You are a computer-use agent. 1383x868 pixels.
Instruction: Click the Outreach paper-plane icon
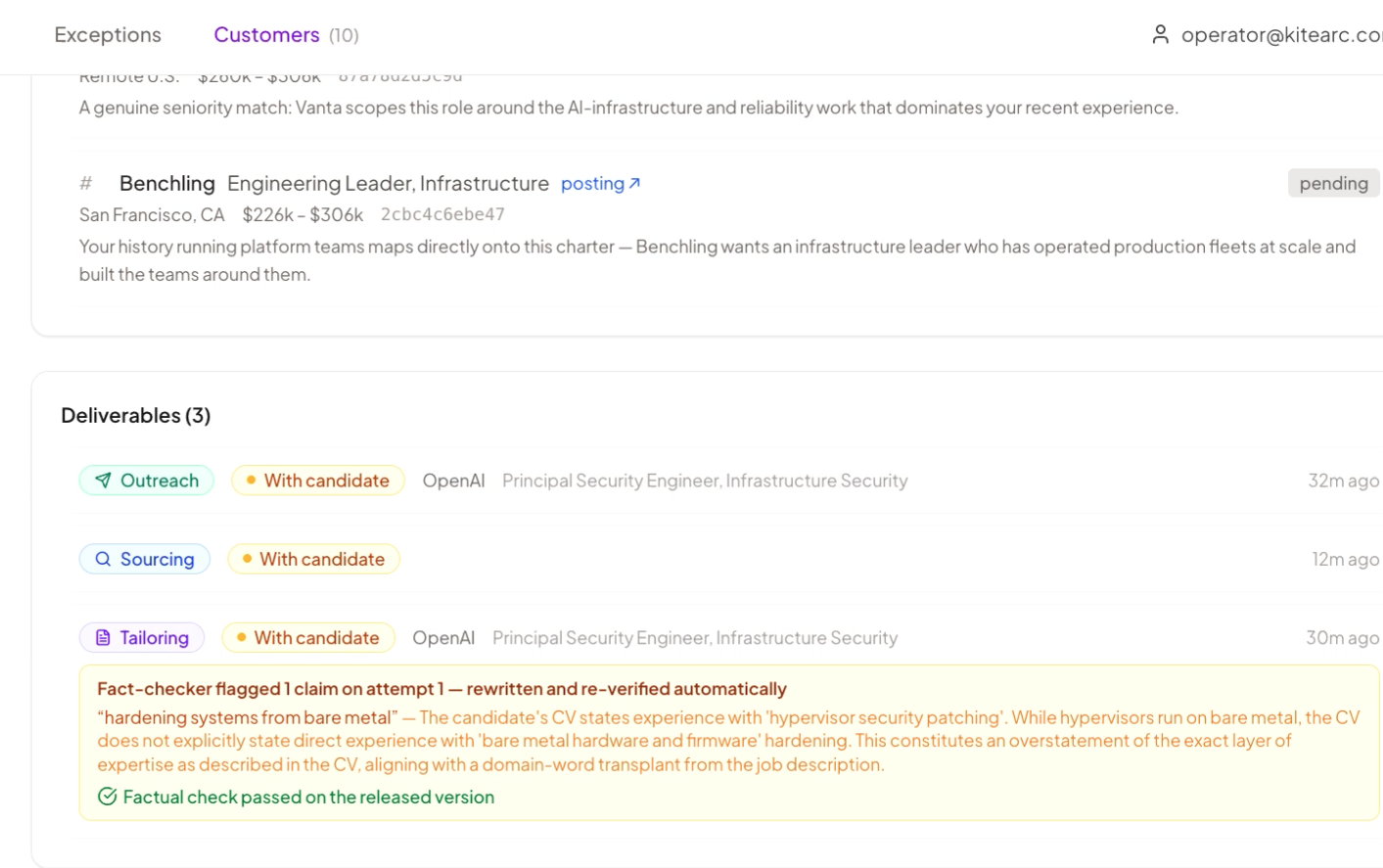(x=103, y=480)
